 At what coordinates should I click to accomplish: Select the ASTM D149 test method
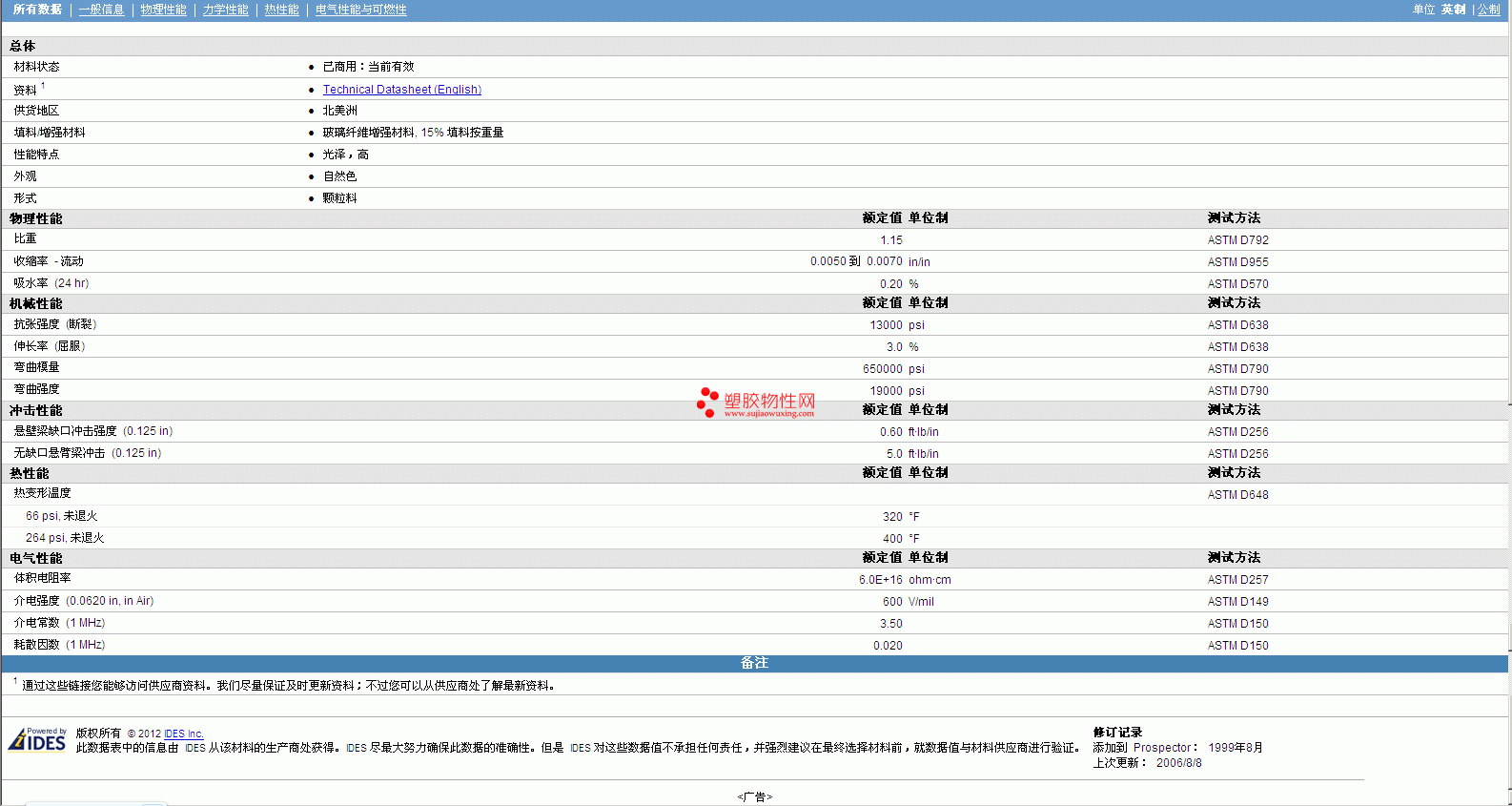1237,602
